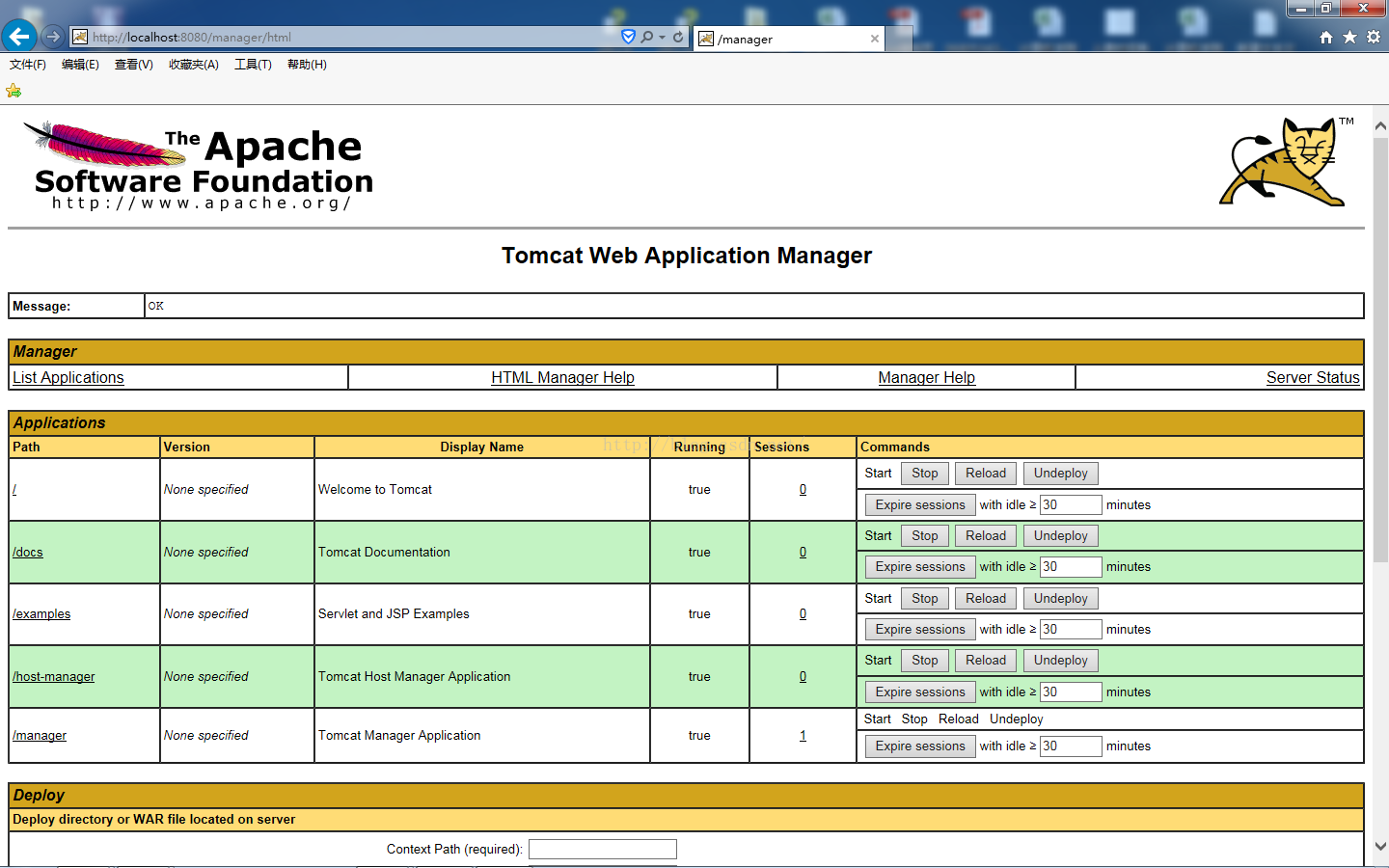The height and width of the screenshot is (868, 1389).
Task: Open the /docs path link
Action: coord(28,553)
